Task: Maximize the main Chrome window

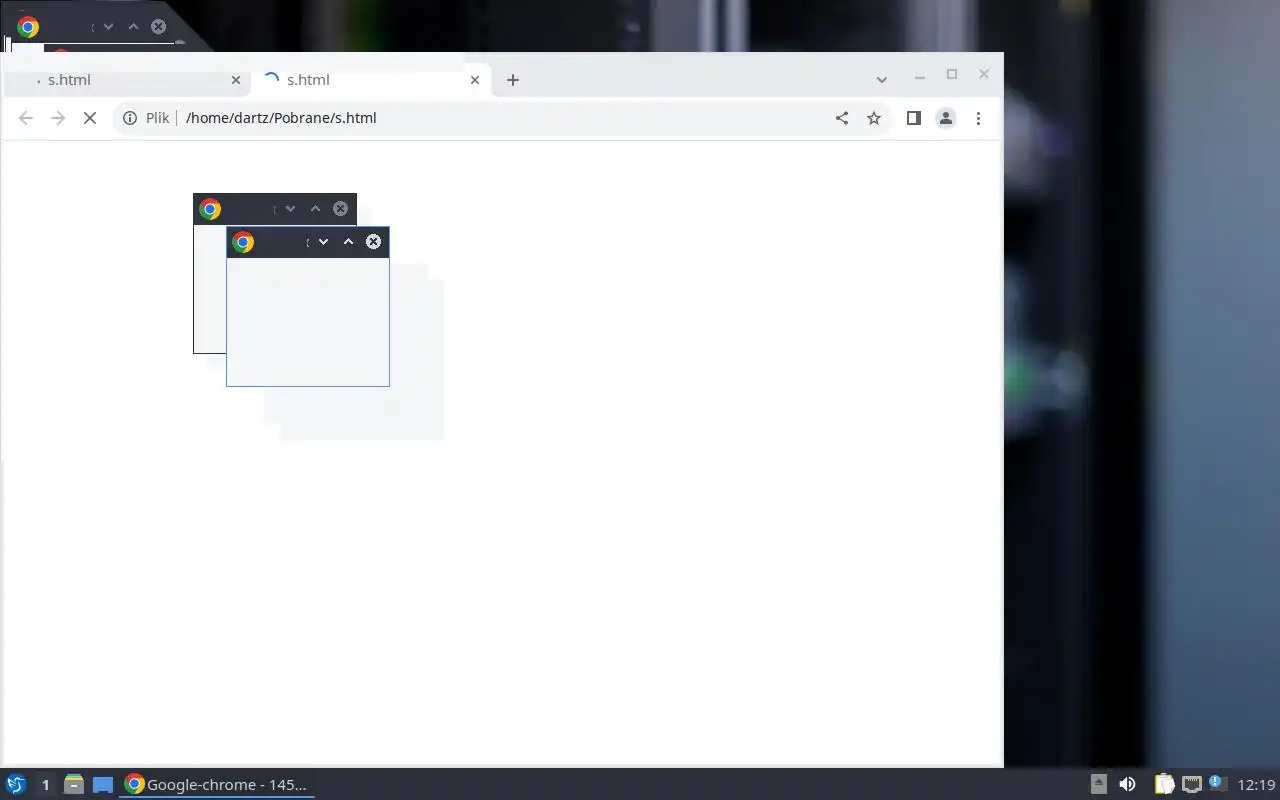Action: pos(952,74)
